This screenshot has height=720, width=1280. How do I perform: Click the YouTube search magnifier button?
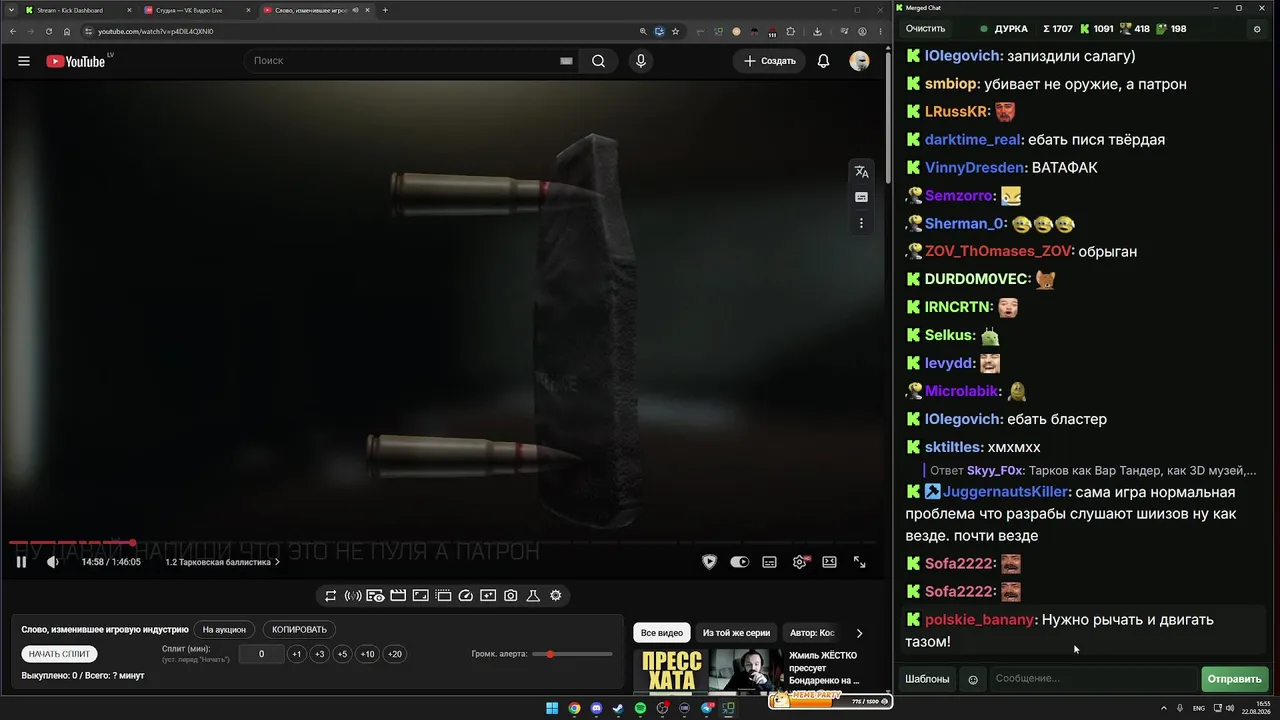pyautogui.click(x=598, y=61)
